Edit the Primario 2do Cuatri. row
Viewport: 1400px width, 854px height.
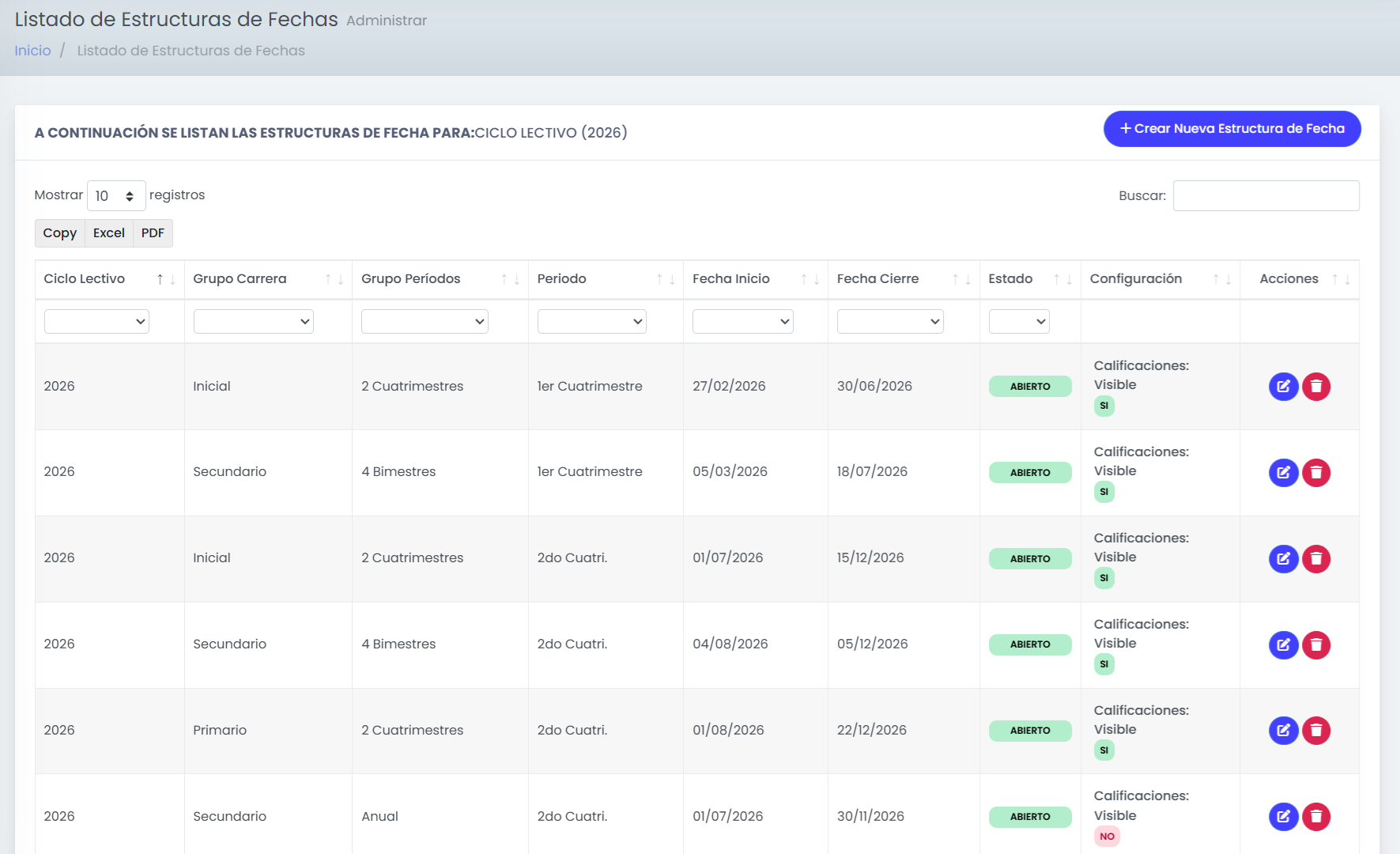tap(1284, 731)
